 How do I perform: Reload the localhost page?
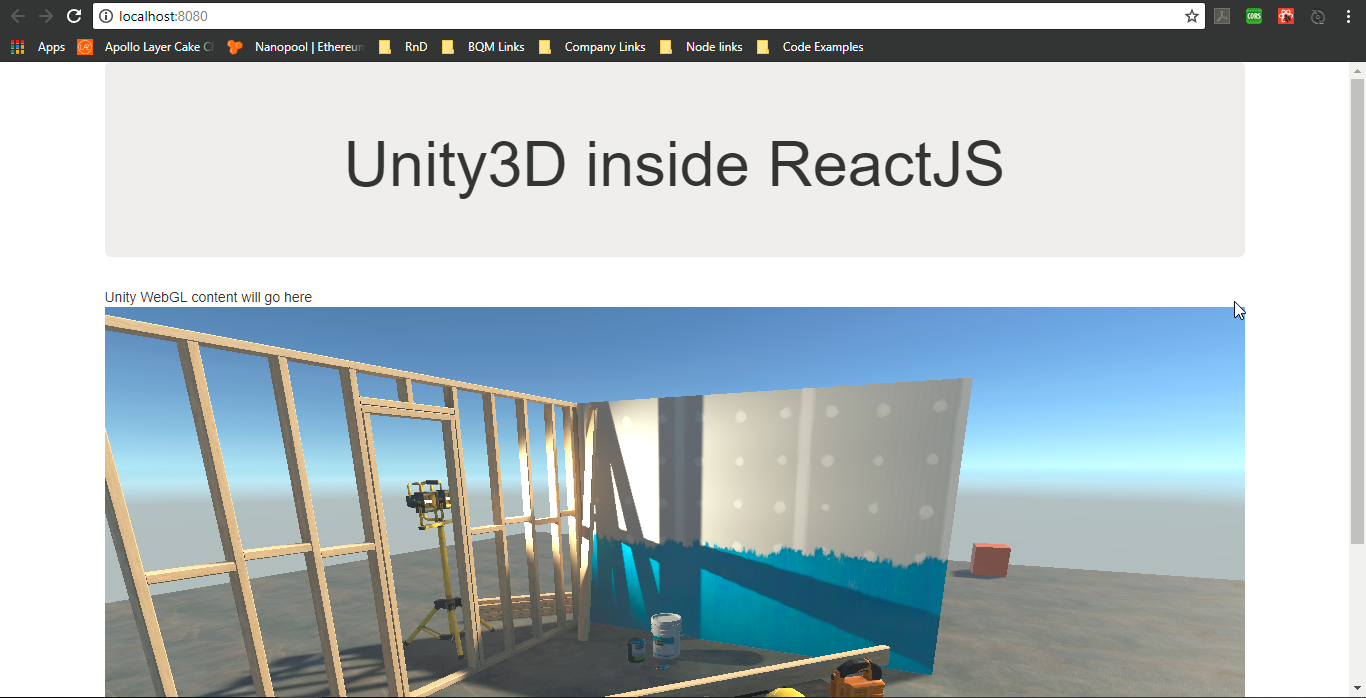pyautogui.click(x=74, y=16)
